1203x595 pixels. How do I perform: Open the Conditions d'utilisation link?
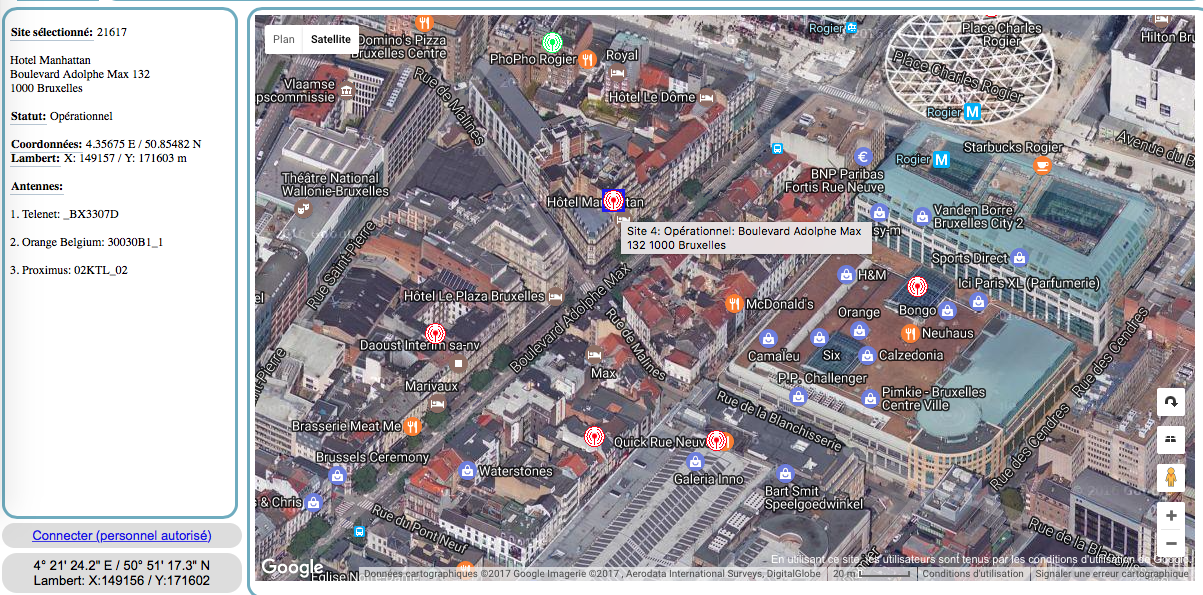pos(973,574)
